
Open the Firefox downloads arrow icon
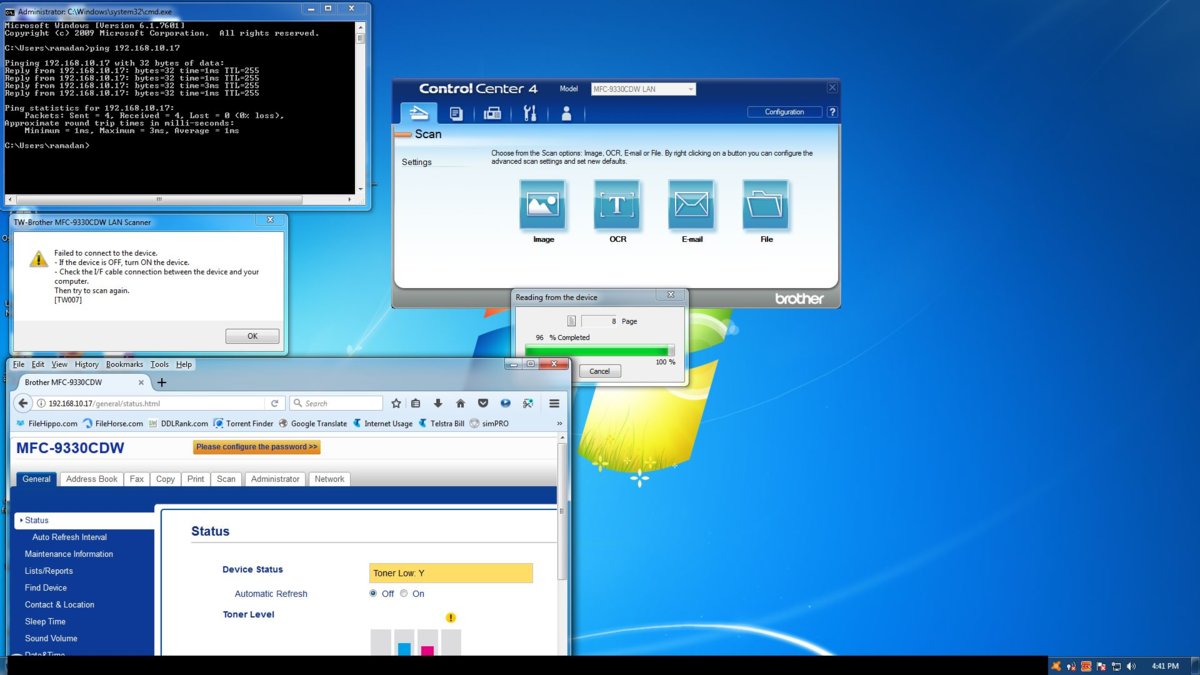438,403
